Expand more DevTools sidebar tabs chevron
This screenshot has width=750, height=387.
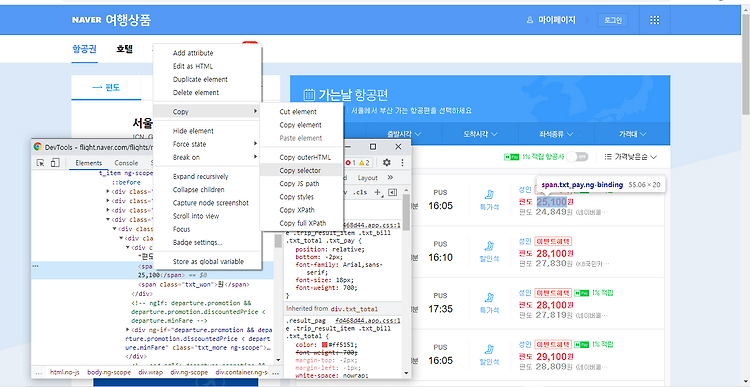[x=390, y=177]
